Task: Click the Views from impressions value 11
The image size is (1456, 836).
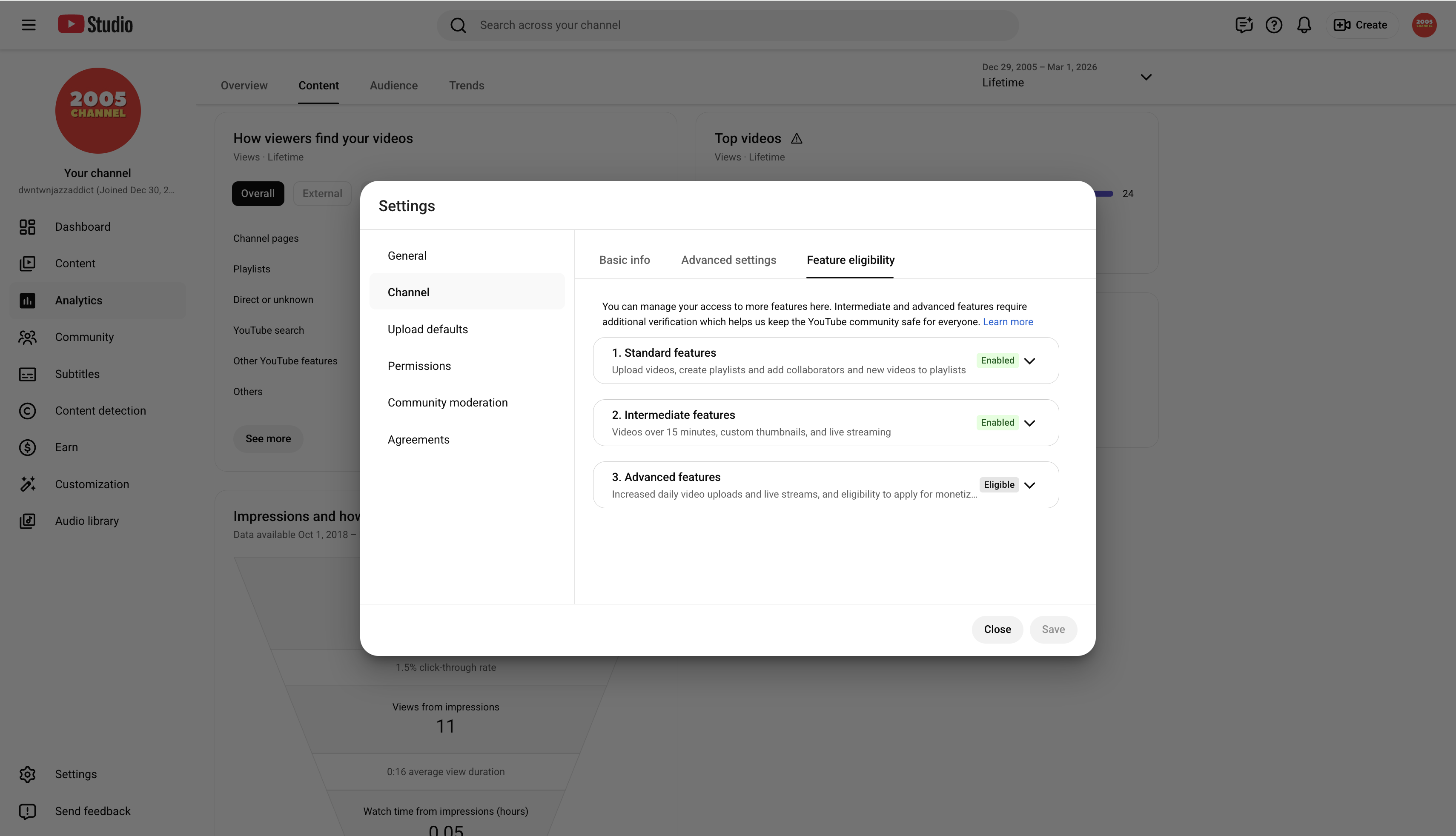Action: (x=445, y=726)
